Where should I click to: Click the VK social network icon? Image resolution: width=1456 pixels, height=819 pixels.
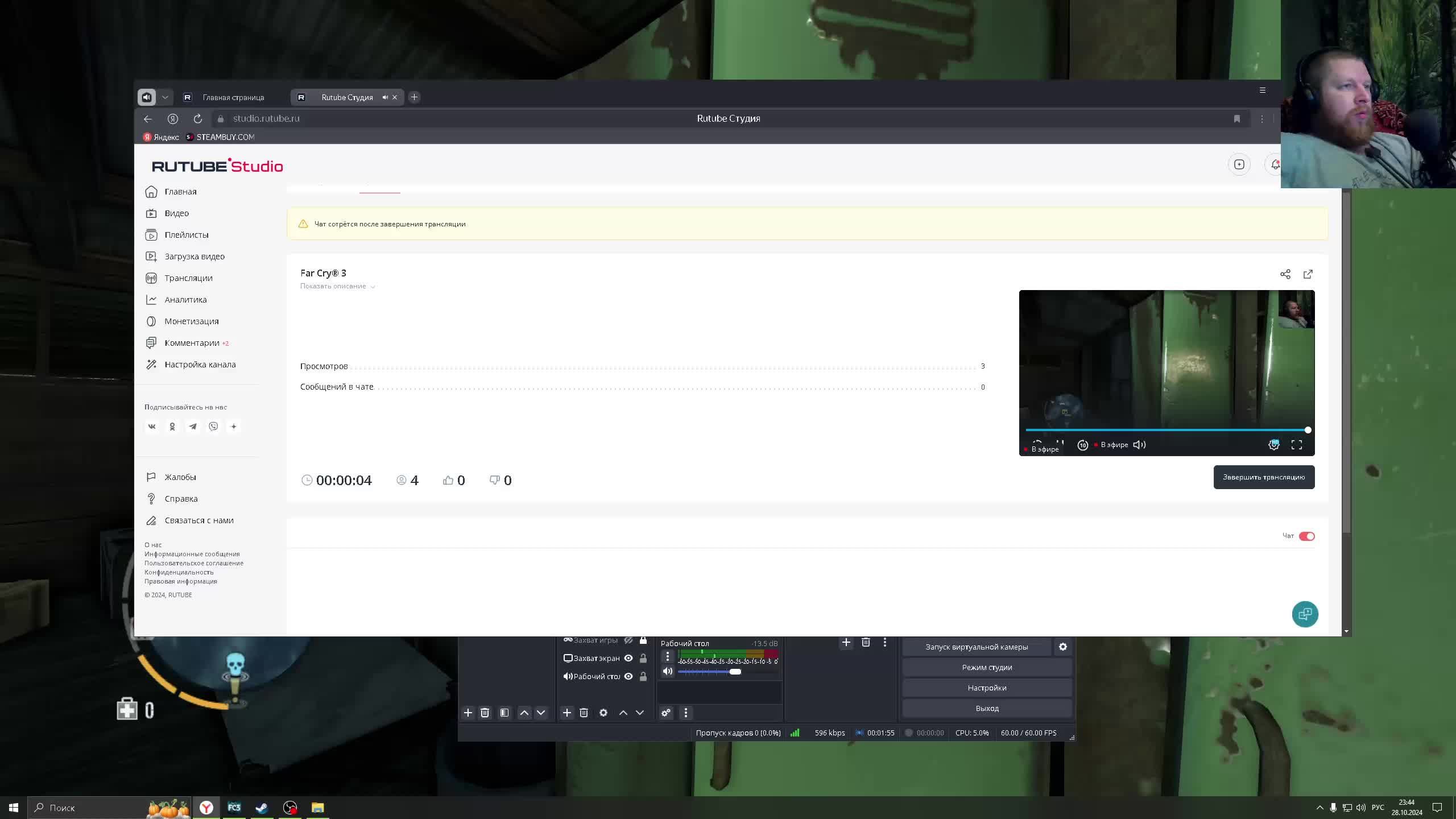click(x=152, y=427)
